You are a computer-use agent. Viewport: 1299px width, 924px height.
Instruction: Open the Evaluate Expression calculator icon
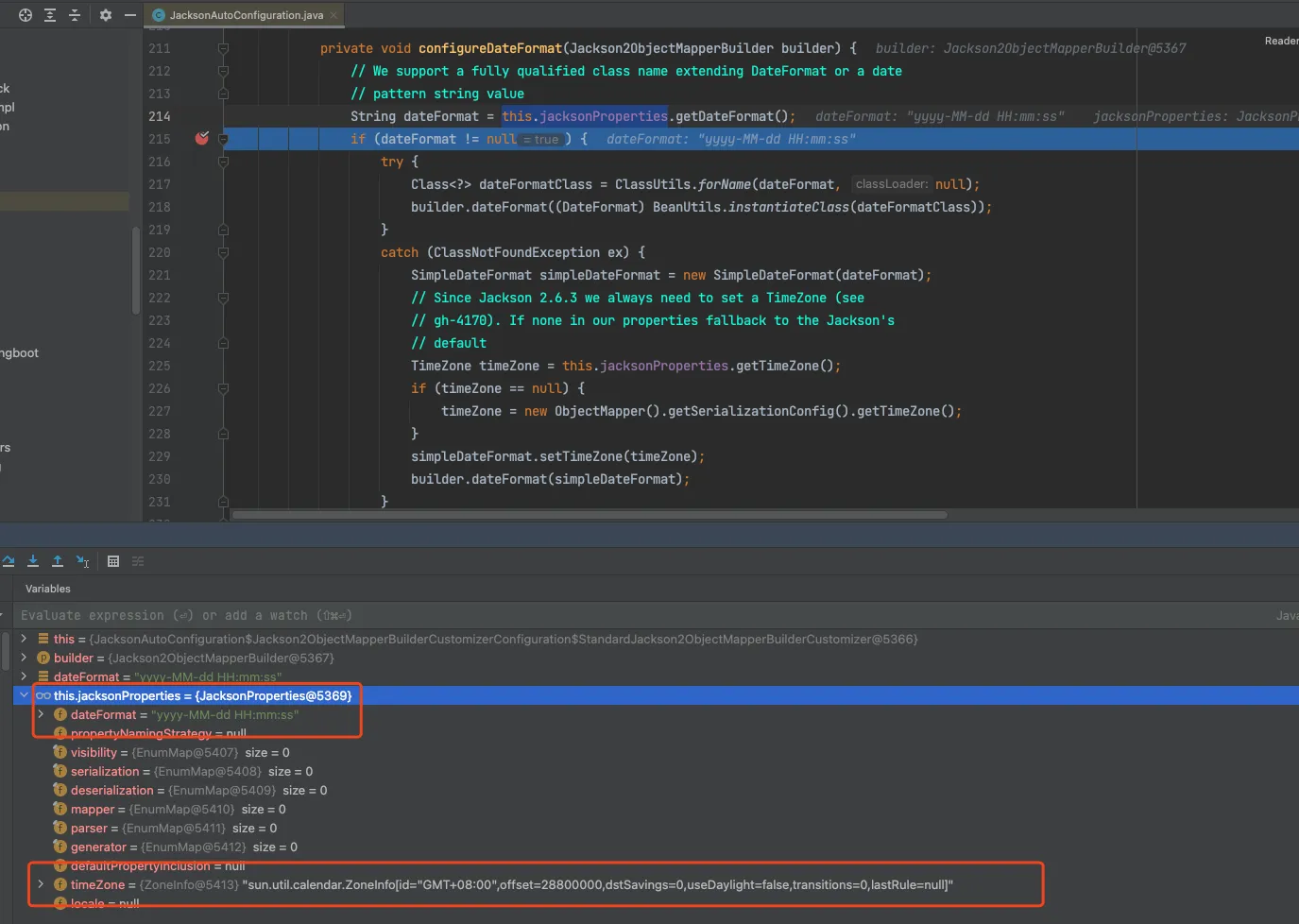click(113, 561)
